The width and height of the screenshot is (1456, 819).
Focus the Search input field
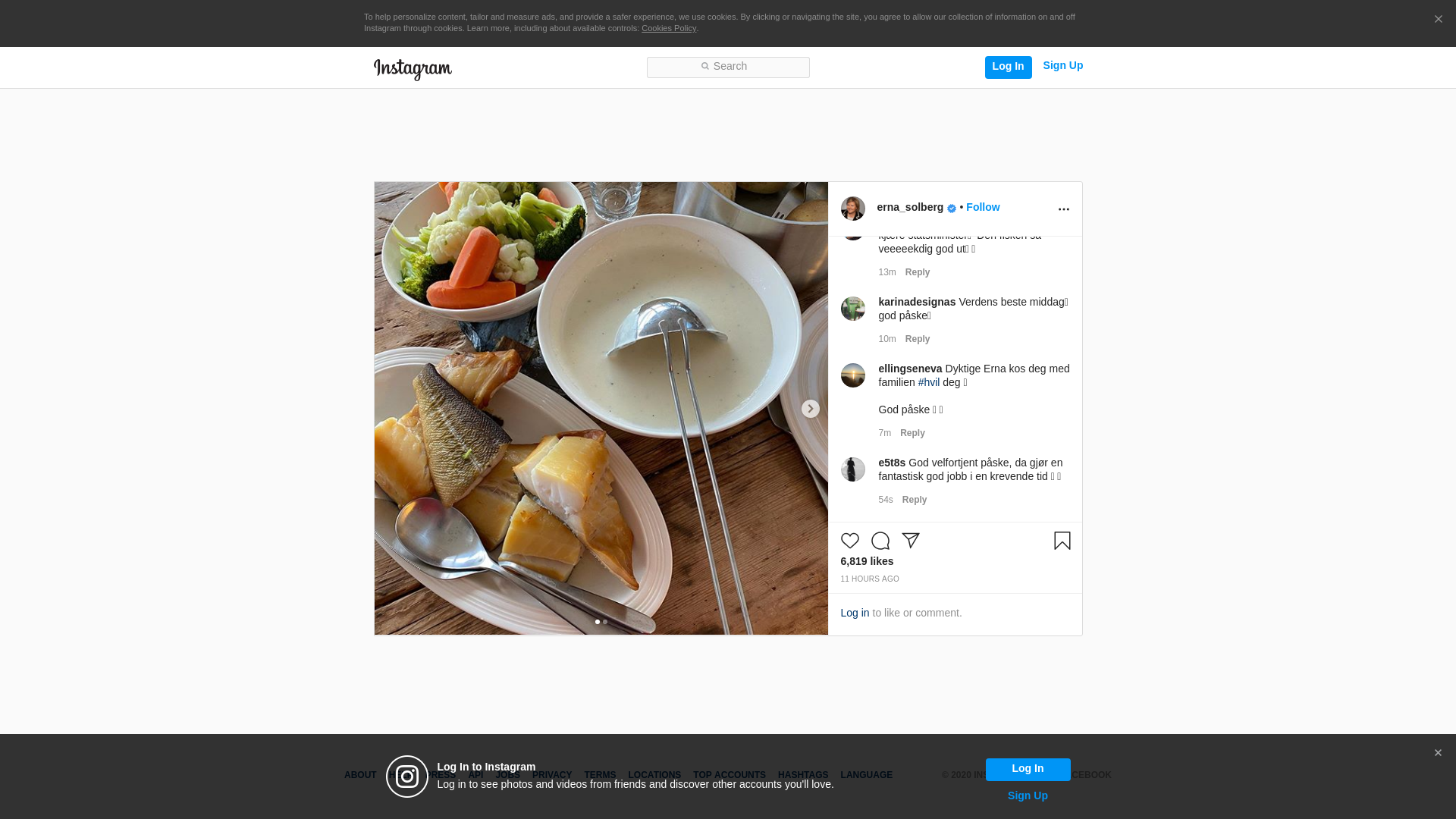pyautogui.click(x=728, y=67)
